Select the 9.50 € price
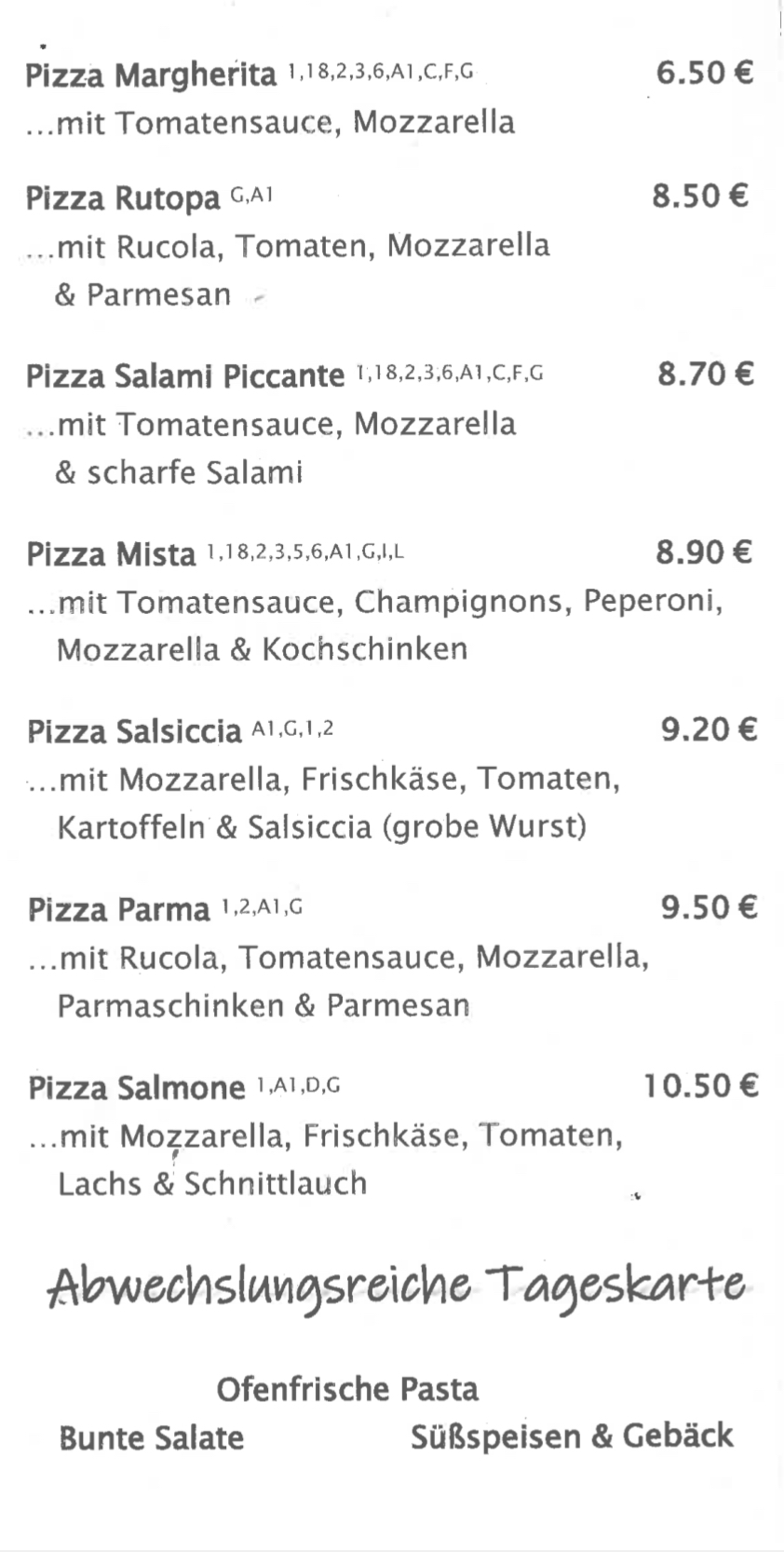This screenshot has height=1552, width=784. (x=710, y=907)
